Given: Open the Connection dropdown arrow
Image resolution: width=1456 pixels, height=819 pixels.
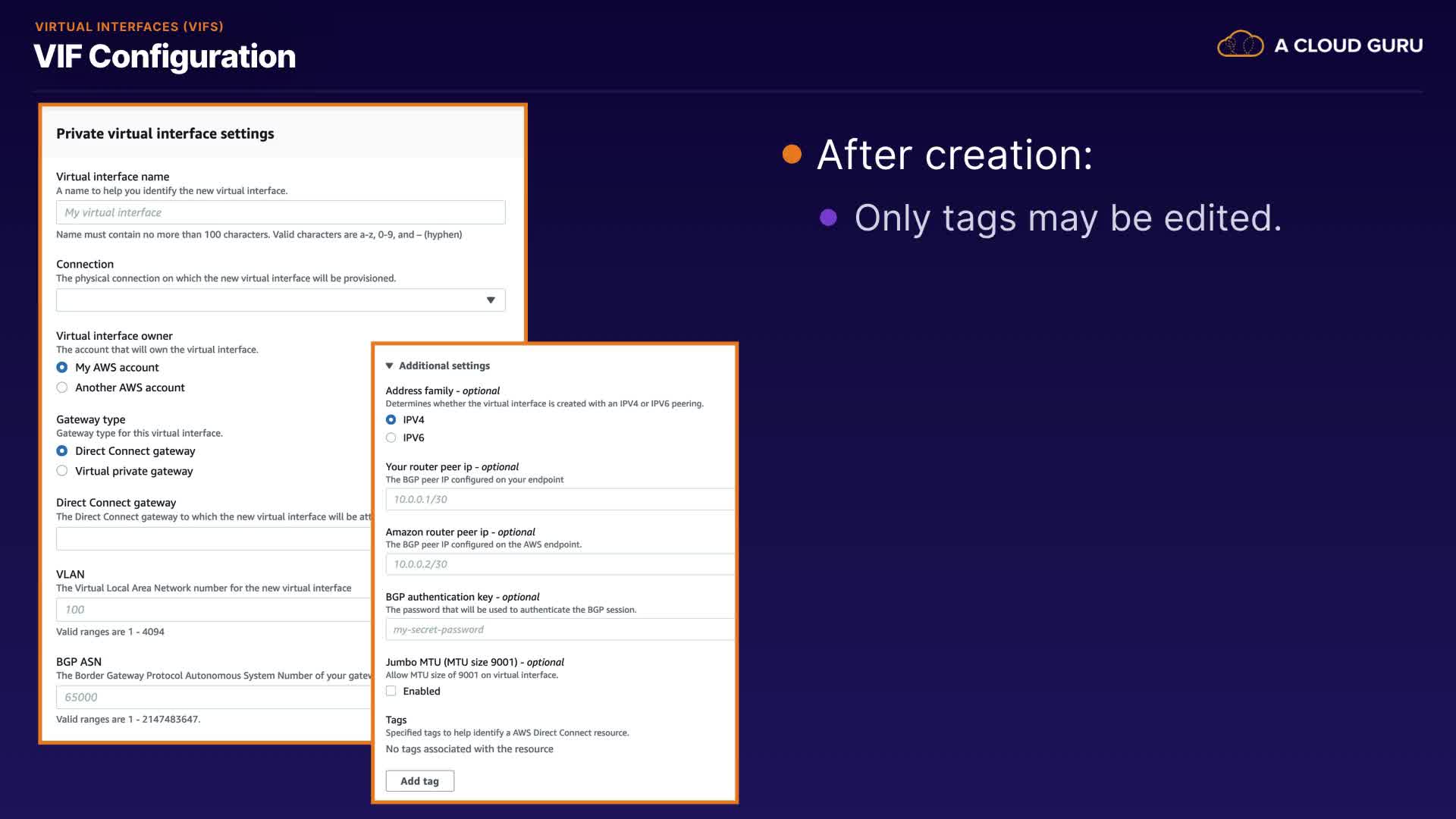Looking at the screenshot, I should pos(491,300).
